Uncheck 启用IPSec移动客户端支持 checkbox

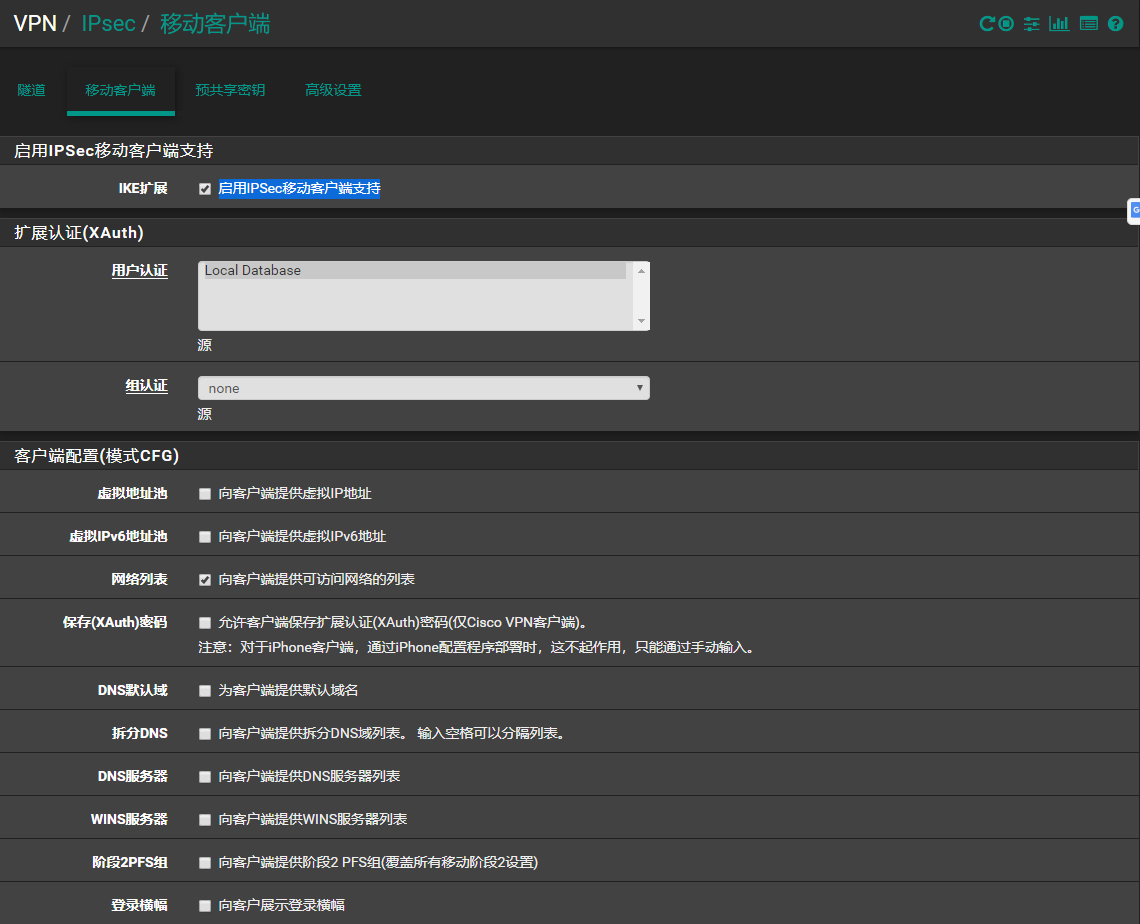[205, 189]
